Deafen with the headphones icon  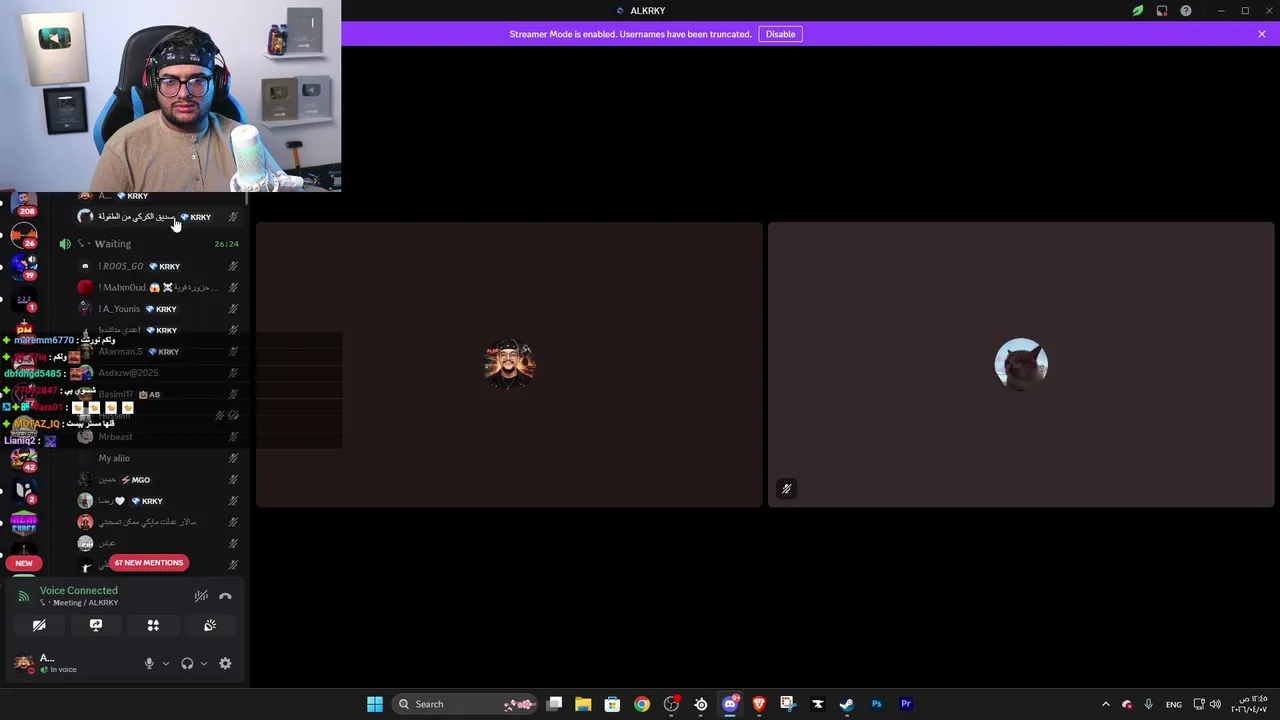(187, 663)
